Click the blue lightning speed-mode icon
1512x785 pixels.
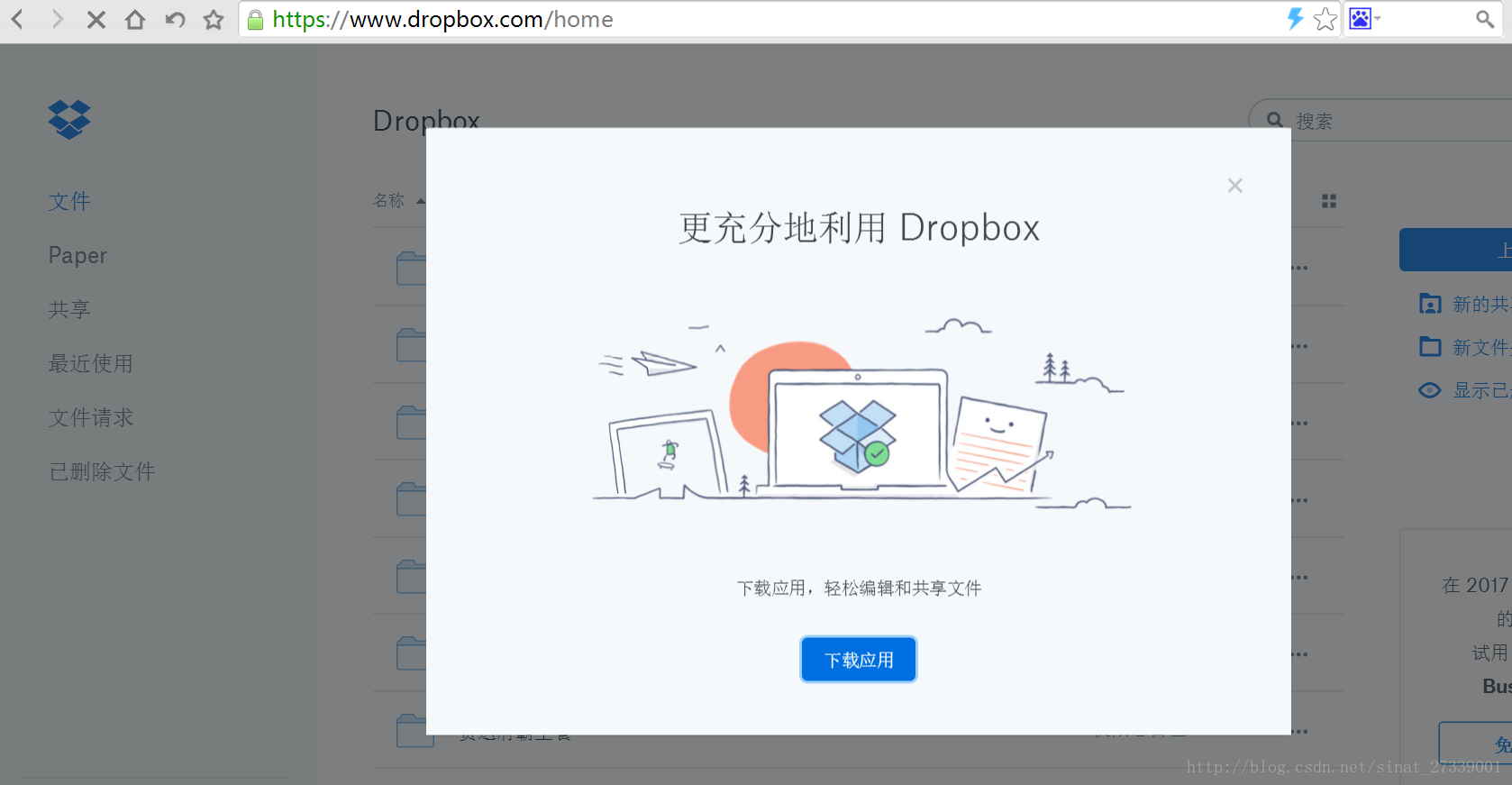pos(1295,19)
